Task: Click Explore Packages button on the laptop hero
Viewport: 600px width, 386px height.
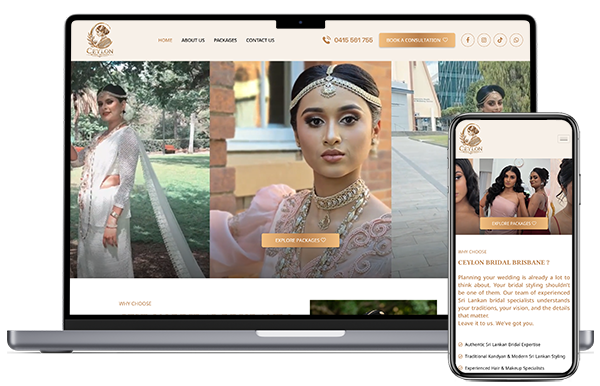Action: [300, 240]
